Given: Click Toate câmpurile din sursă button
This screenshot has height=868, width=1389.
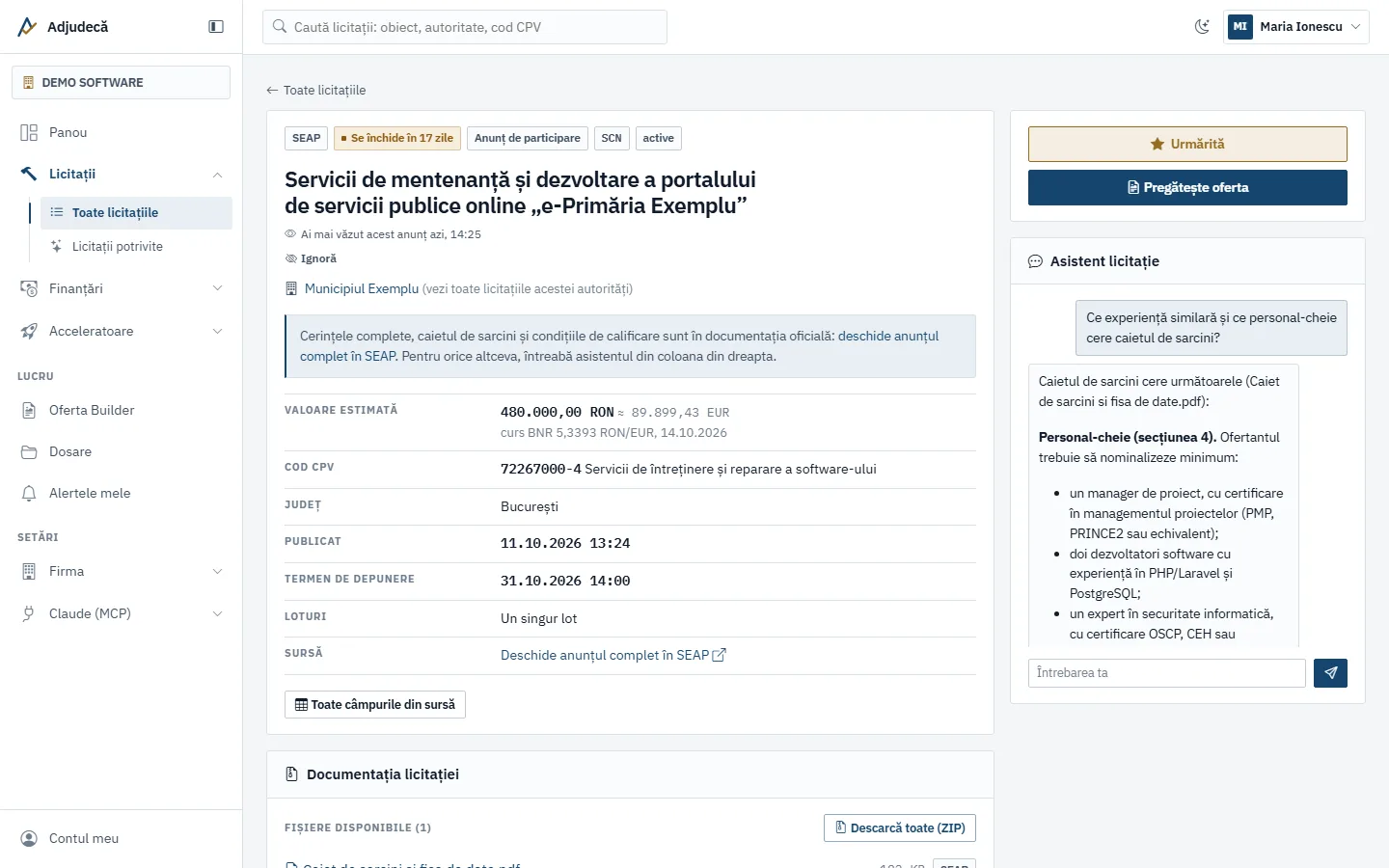Looking at the screenshot, I should coord(375,704).
